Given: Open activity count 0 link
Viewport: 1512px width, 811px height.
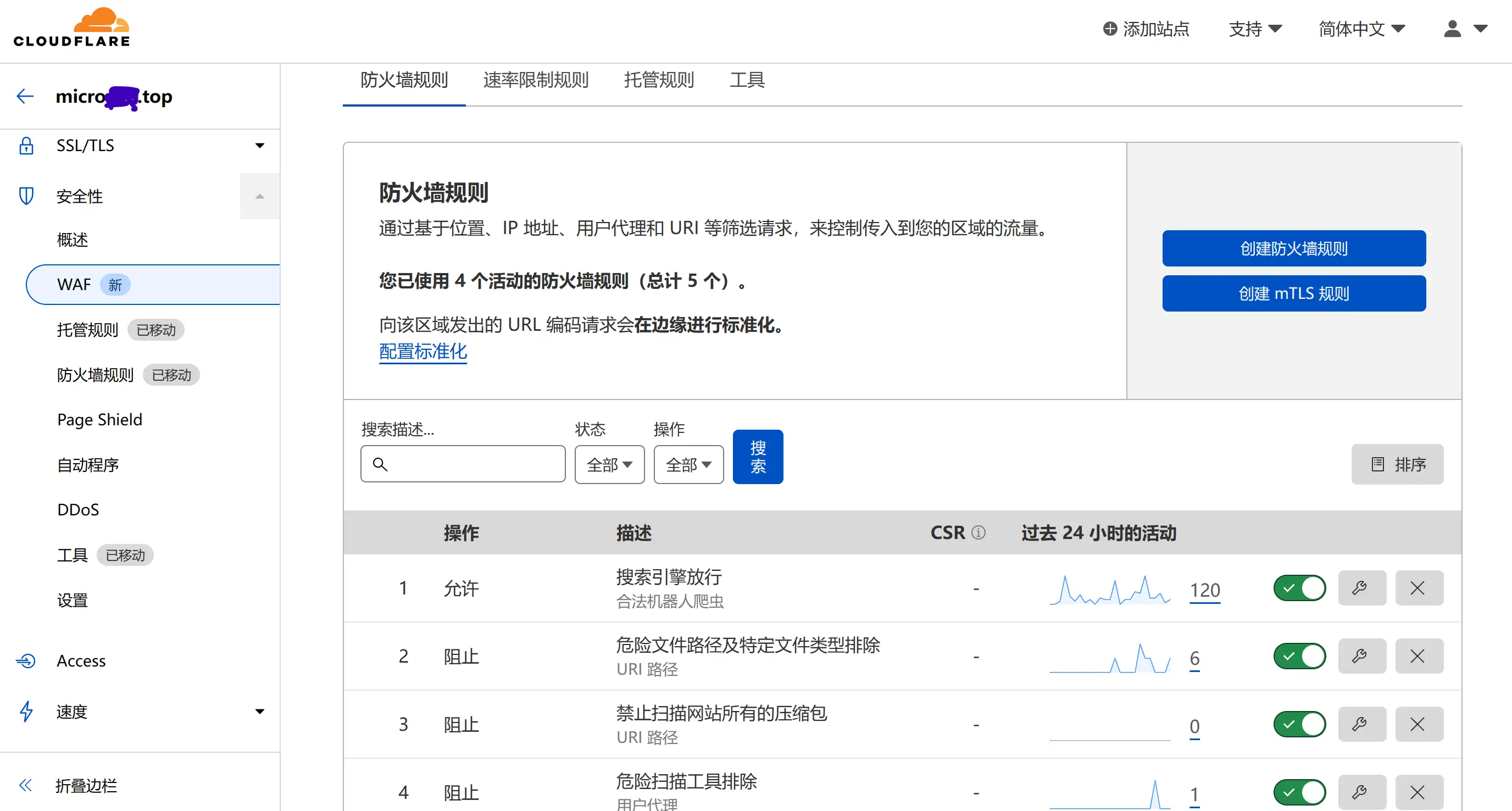Looking at the screenshot, I should (1194, 726).
